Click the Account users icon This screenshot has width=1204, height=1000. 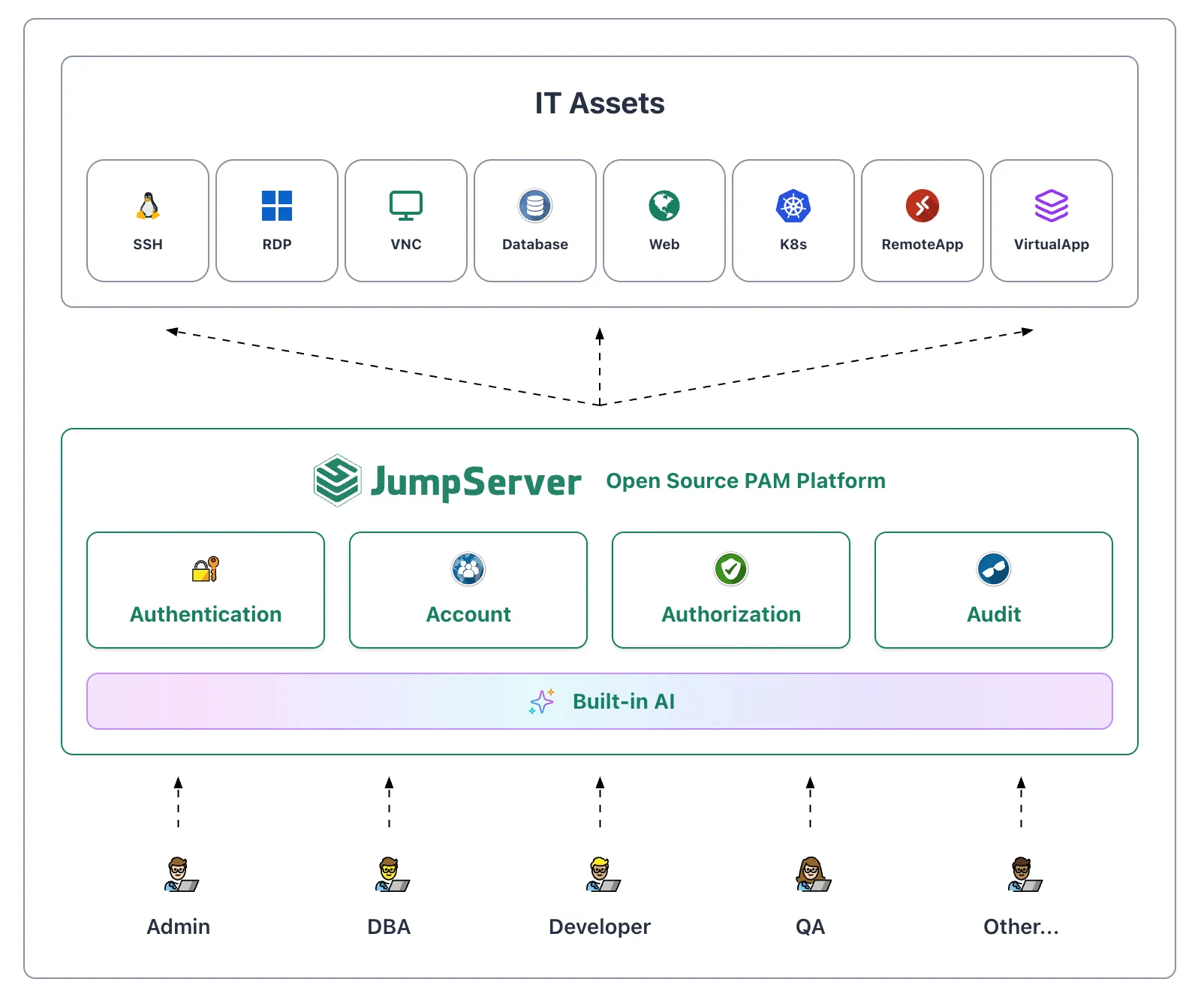coord(468,569)
